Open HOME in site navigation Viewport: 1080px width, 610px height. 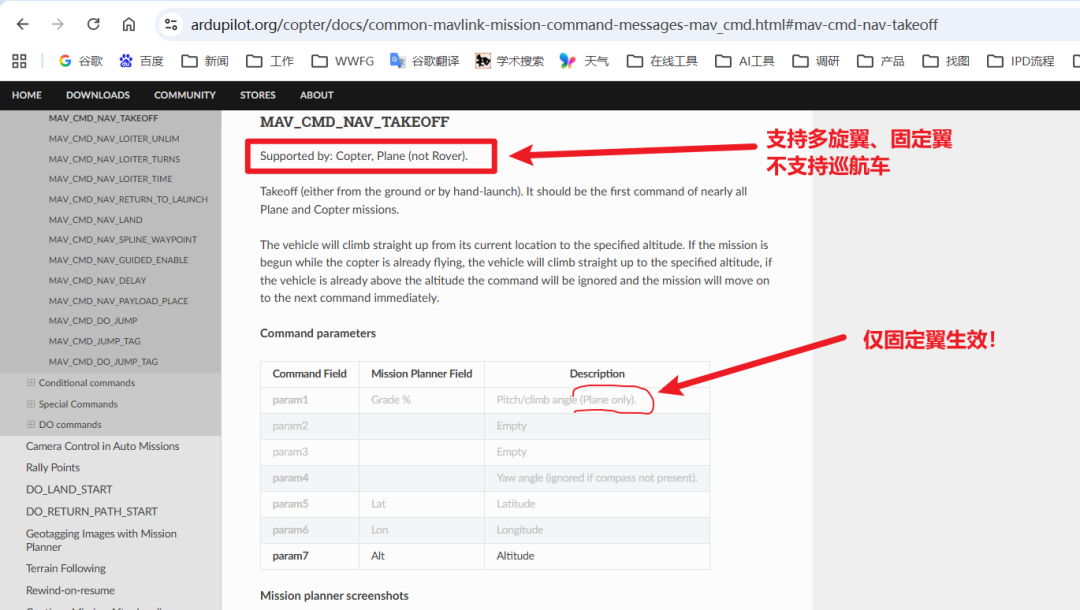(x=27, y=95)
